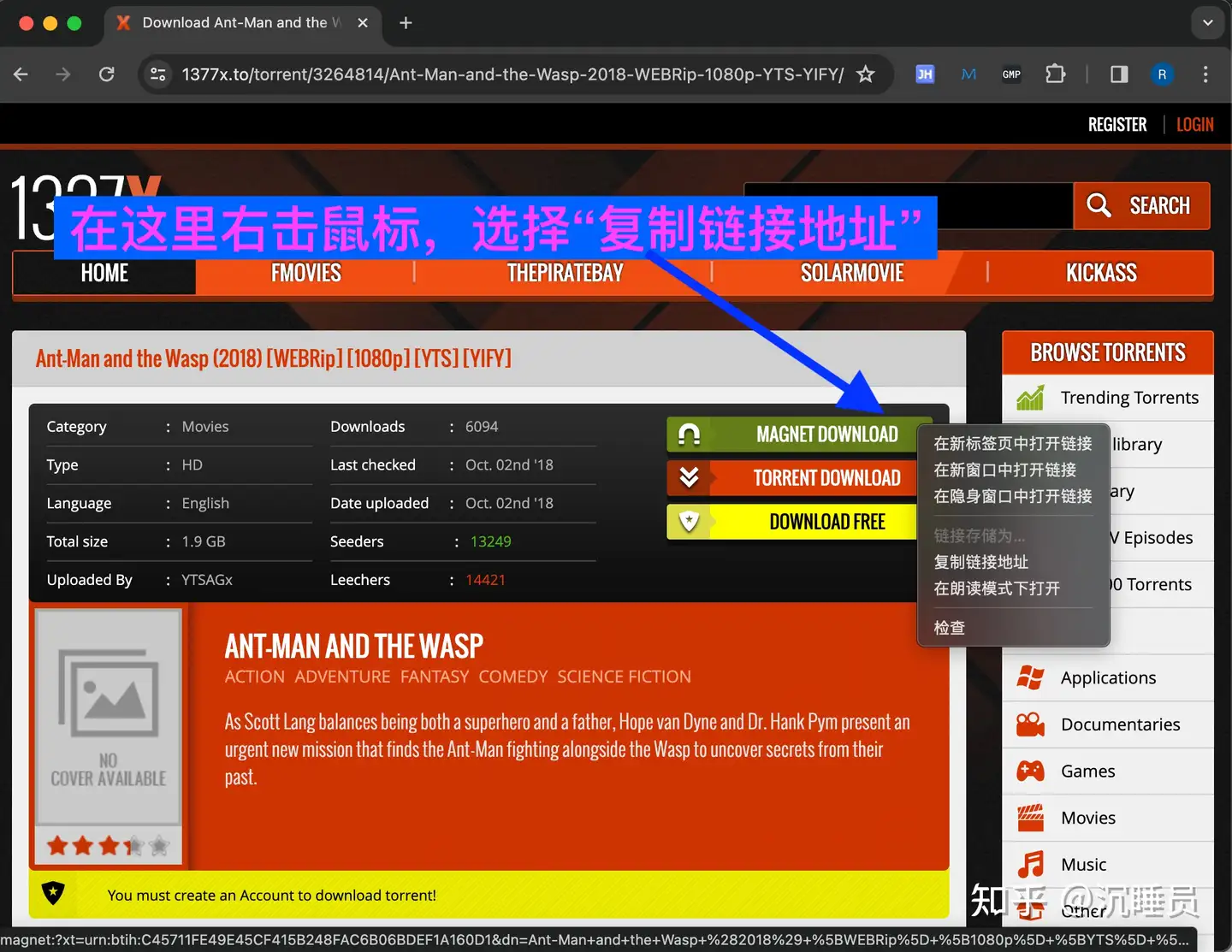Toggle the browser side panel
The width and height of the screenshot is (1232, 952).
1119,74
